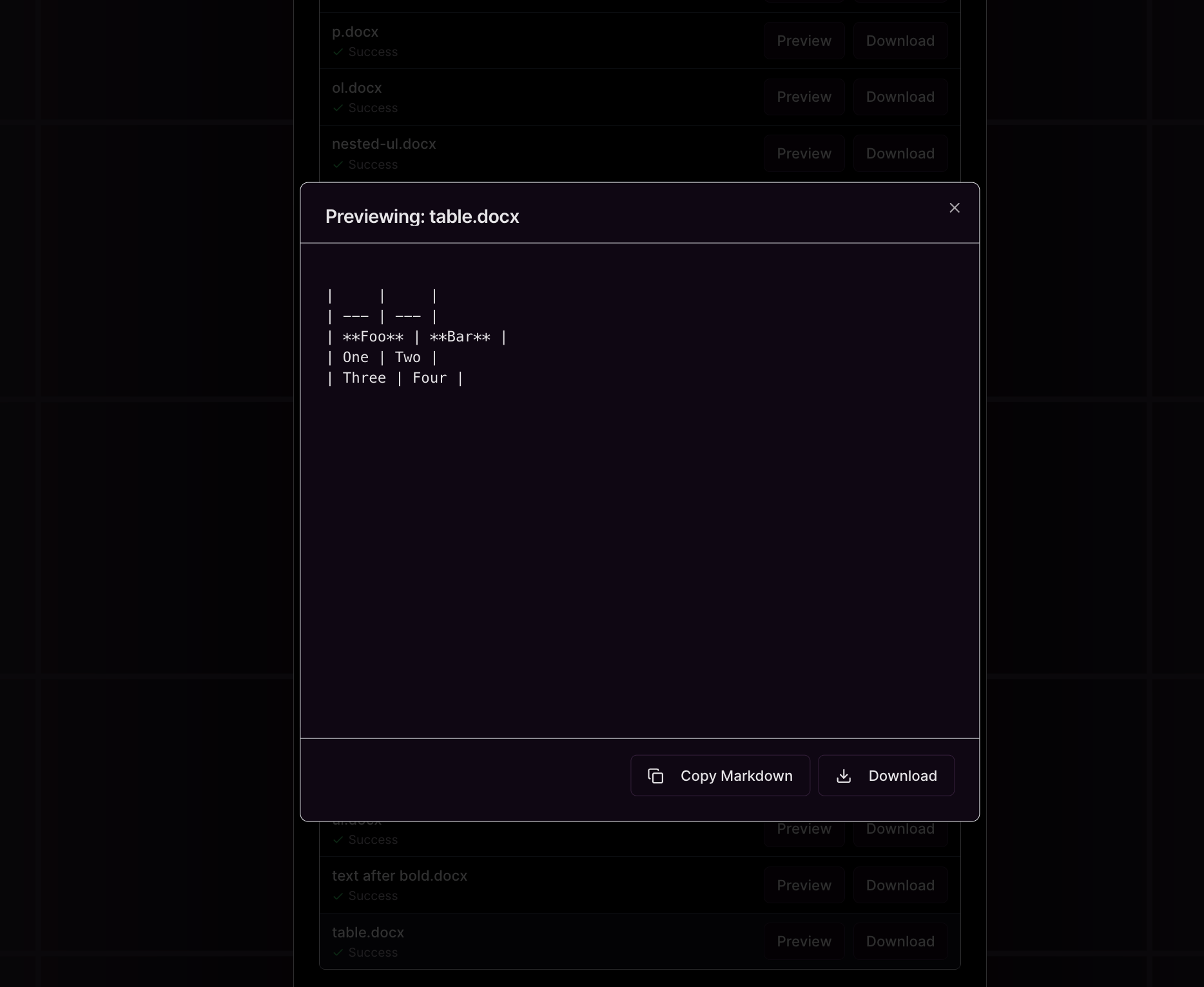Click the 'Previewing: table.docx' dialog title
Image resolution: width=1204 pixels, height=987 pixels.
(x=422, y=216)
